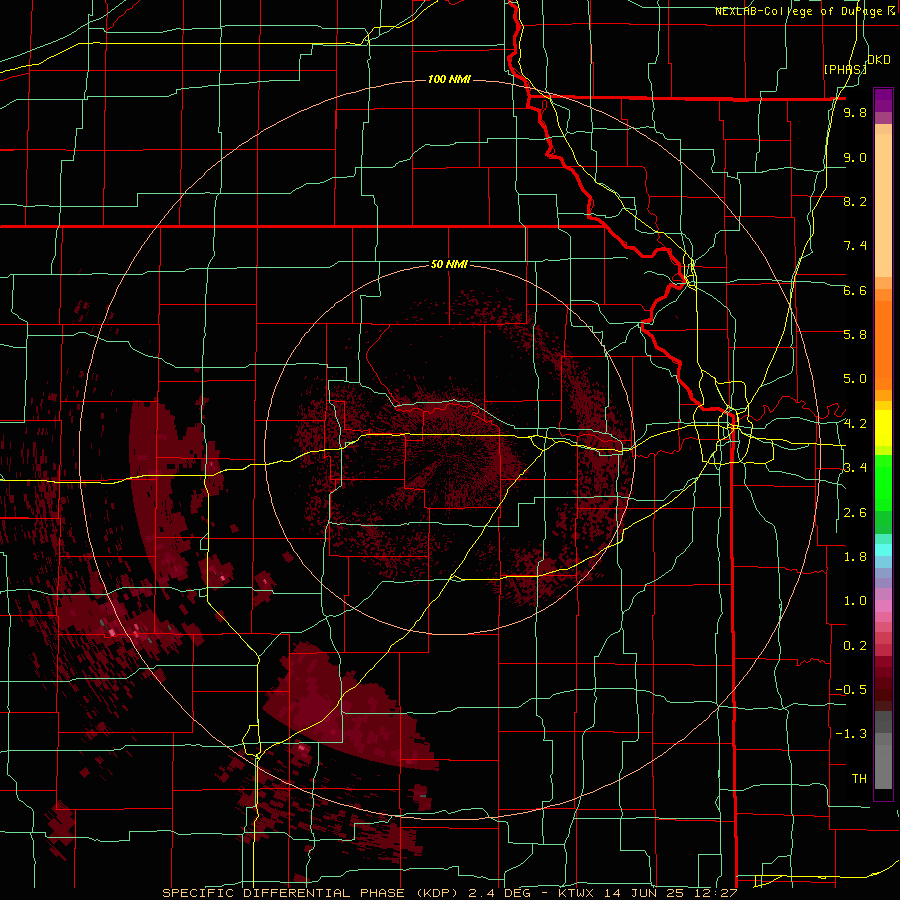The width and height of the screenshot is (900, 900).
Task: Click the 9.8 scale value
Action: (x=855, y=112)
